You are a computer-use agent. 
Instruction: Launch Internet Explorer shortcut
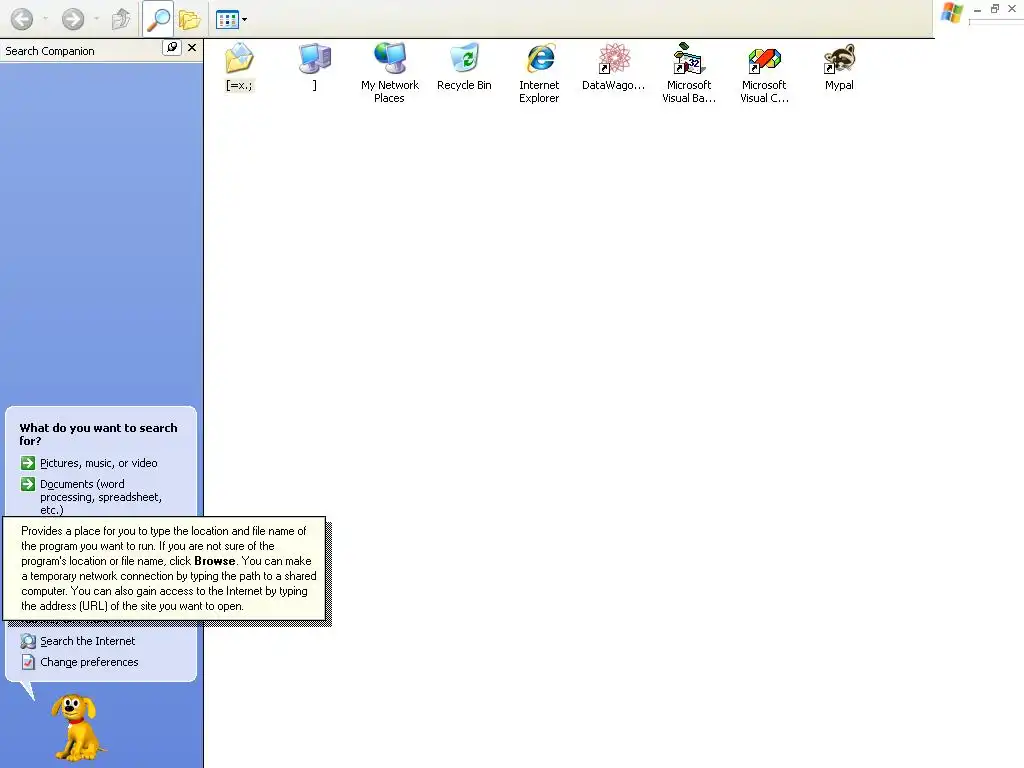tap(539, 73)
